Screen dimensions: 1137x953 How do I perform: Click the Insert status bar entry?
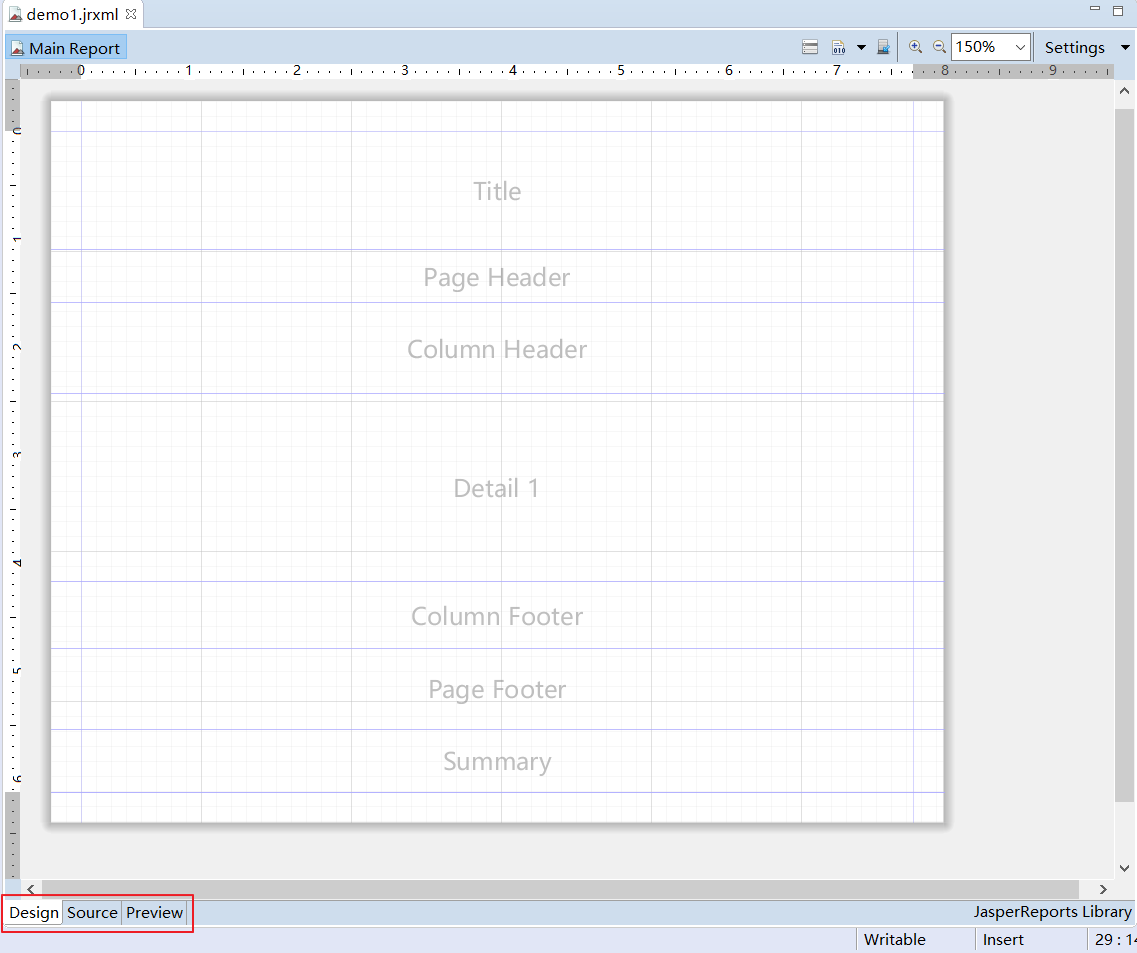[x=1004, y=940]
